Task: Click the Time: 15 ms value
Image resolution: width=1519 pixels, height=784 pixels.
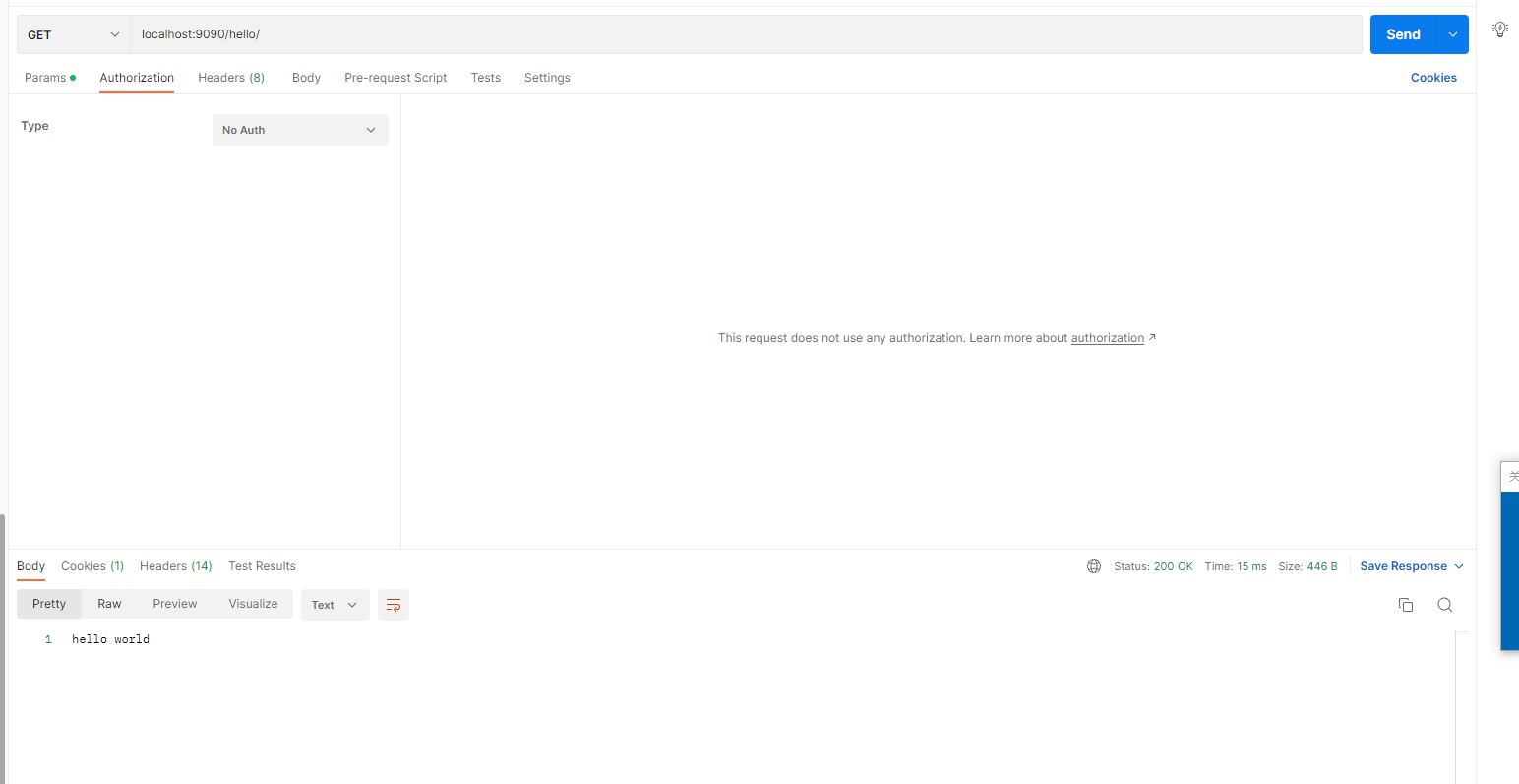Action: [x=1236, y=566]
